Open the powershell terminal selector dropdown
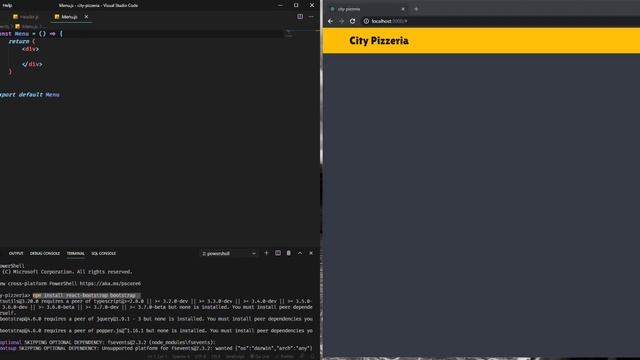 (x=229, y=253)
